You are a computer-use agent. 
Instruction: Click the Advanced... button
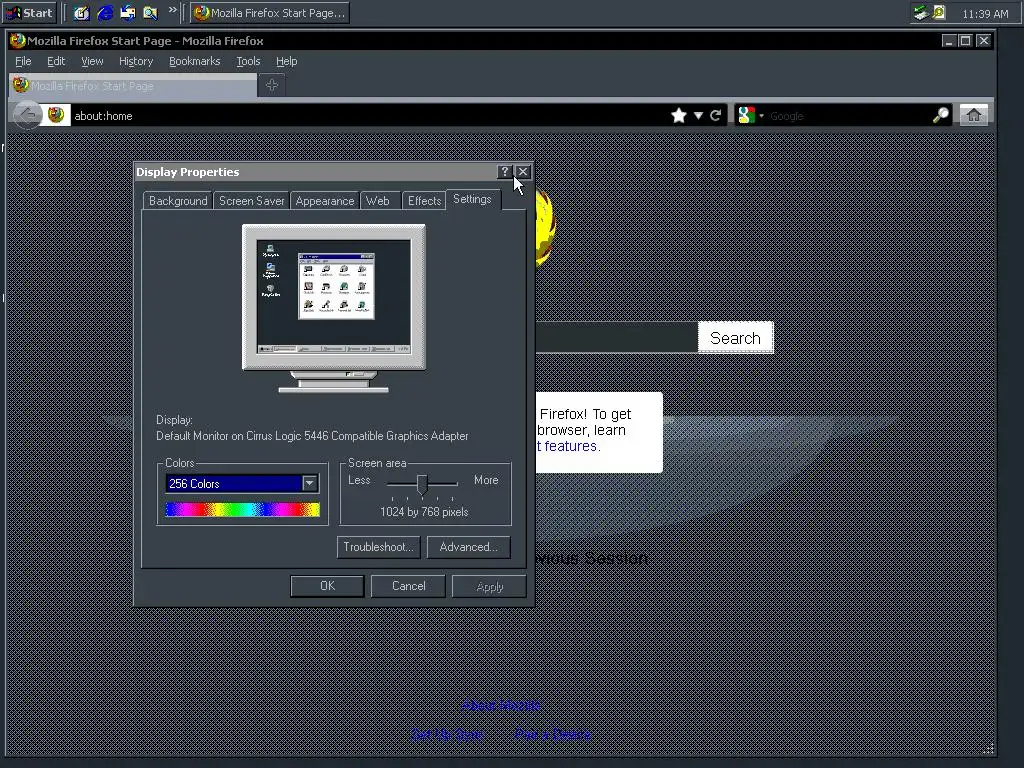pyautogui.click(x=468, y=547)
